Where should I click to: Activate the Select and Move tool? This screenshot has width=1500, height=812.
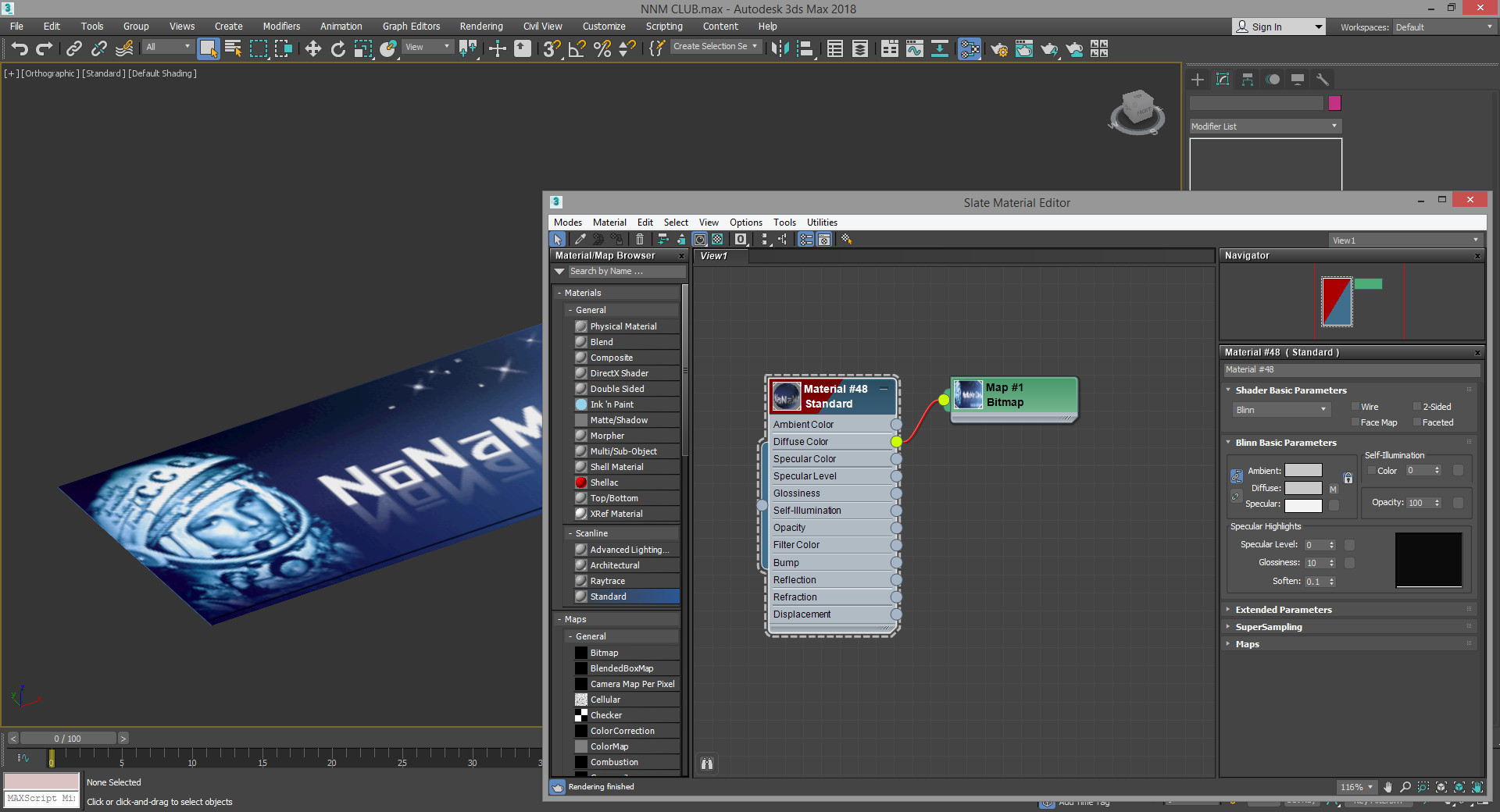(312, 49)
